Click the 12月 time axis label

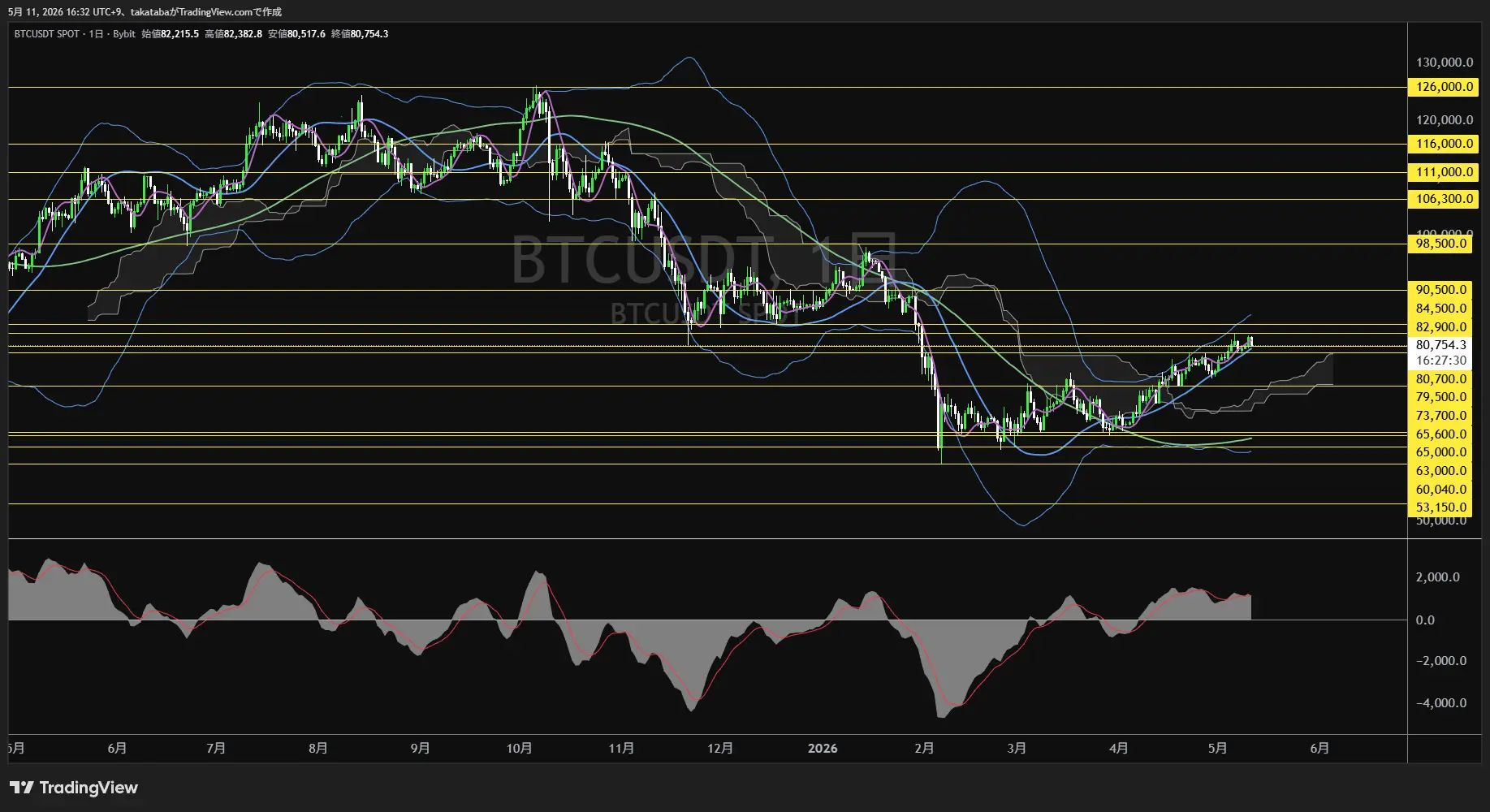coord(720,749)
